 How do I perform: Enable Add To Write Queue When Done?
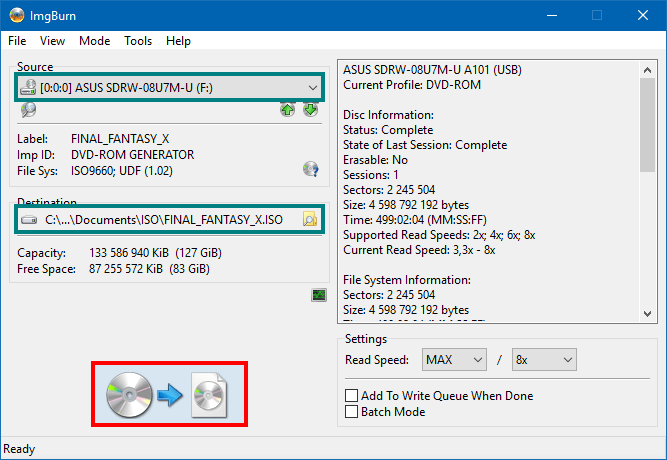tap(351, 395)
